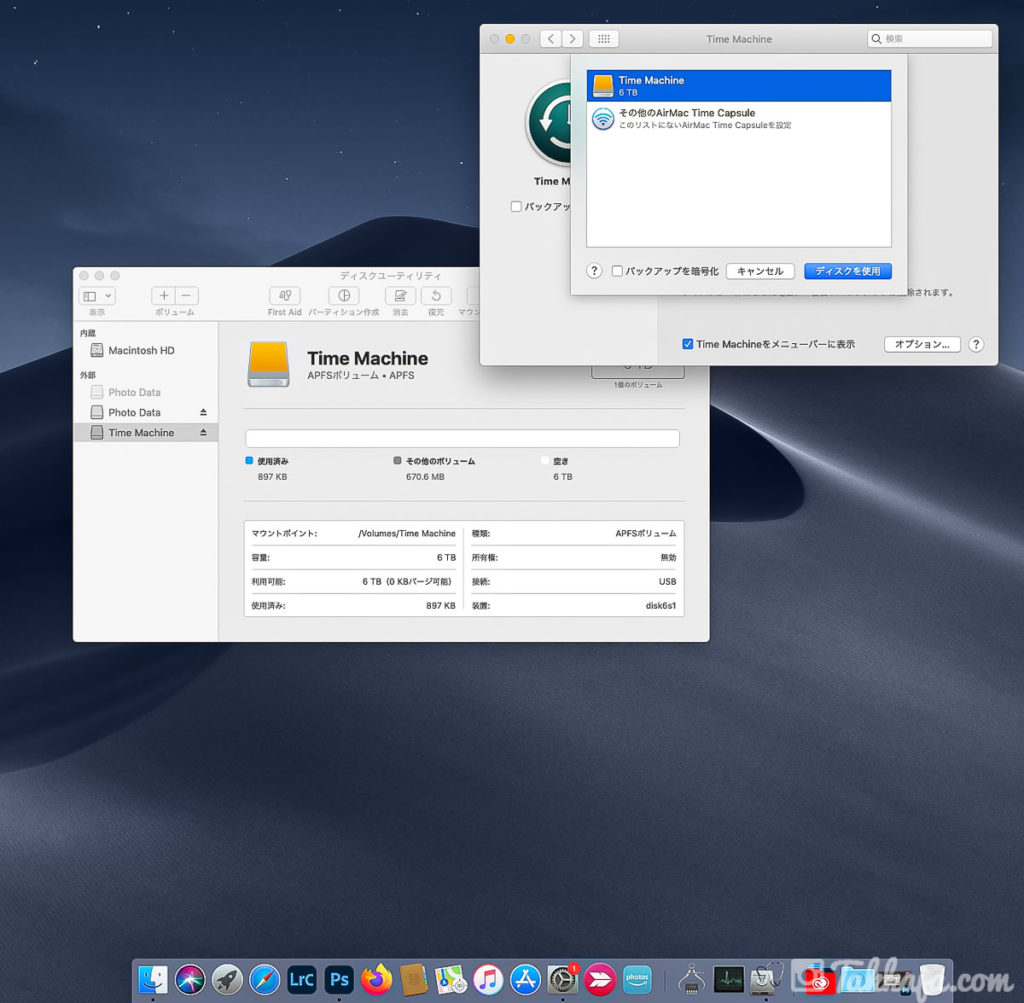Click the Use Disk (ディスクを使用) button

coord(847,271)
